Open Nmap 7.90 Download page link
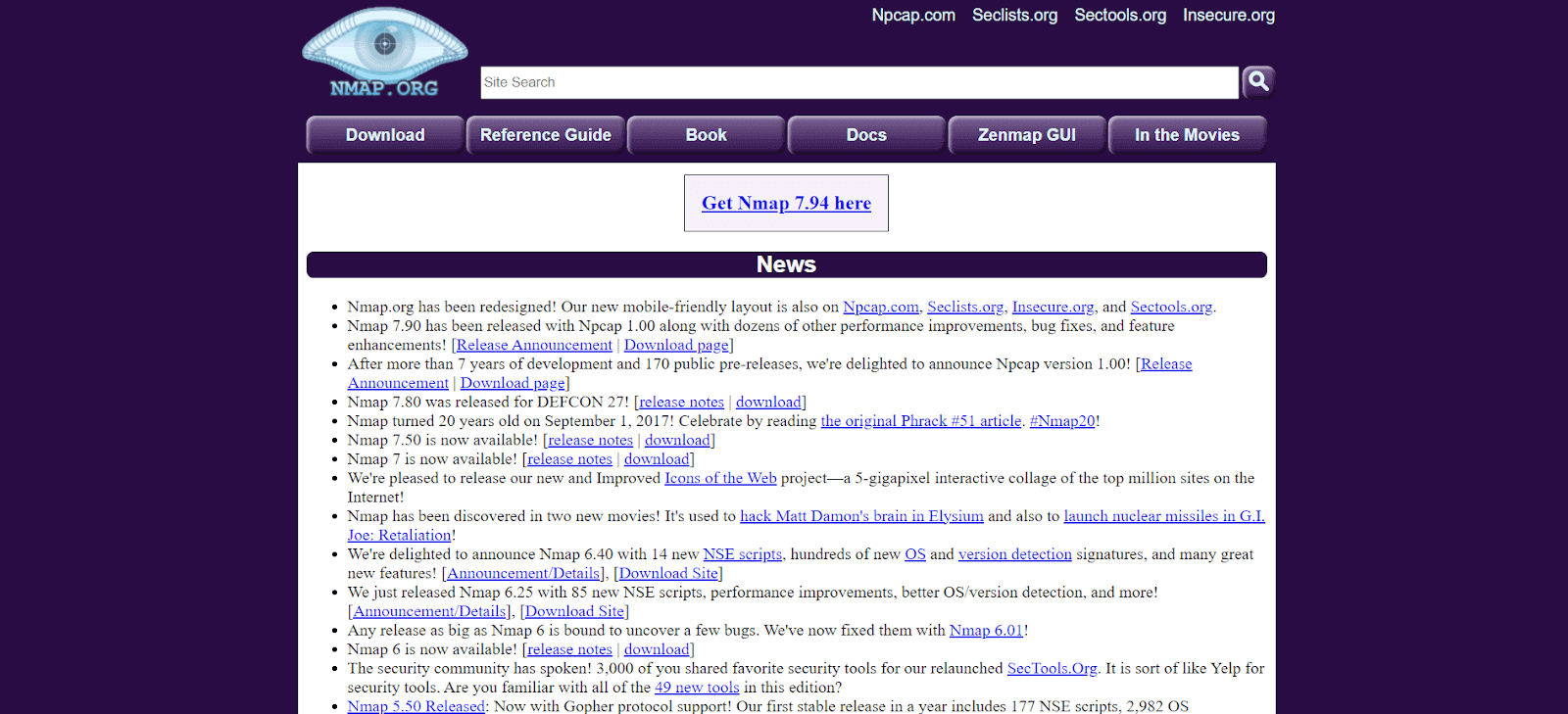The height and width of the screenshot is (714, 1568). pos(676,345)
